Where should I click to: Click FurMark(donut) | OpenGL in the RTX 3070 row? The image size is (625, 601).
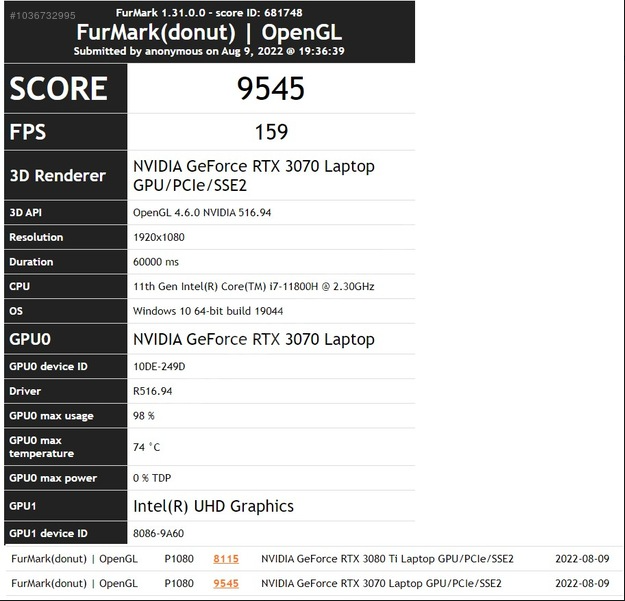pos(75,583)
